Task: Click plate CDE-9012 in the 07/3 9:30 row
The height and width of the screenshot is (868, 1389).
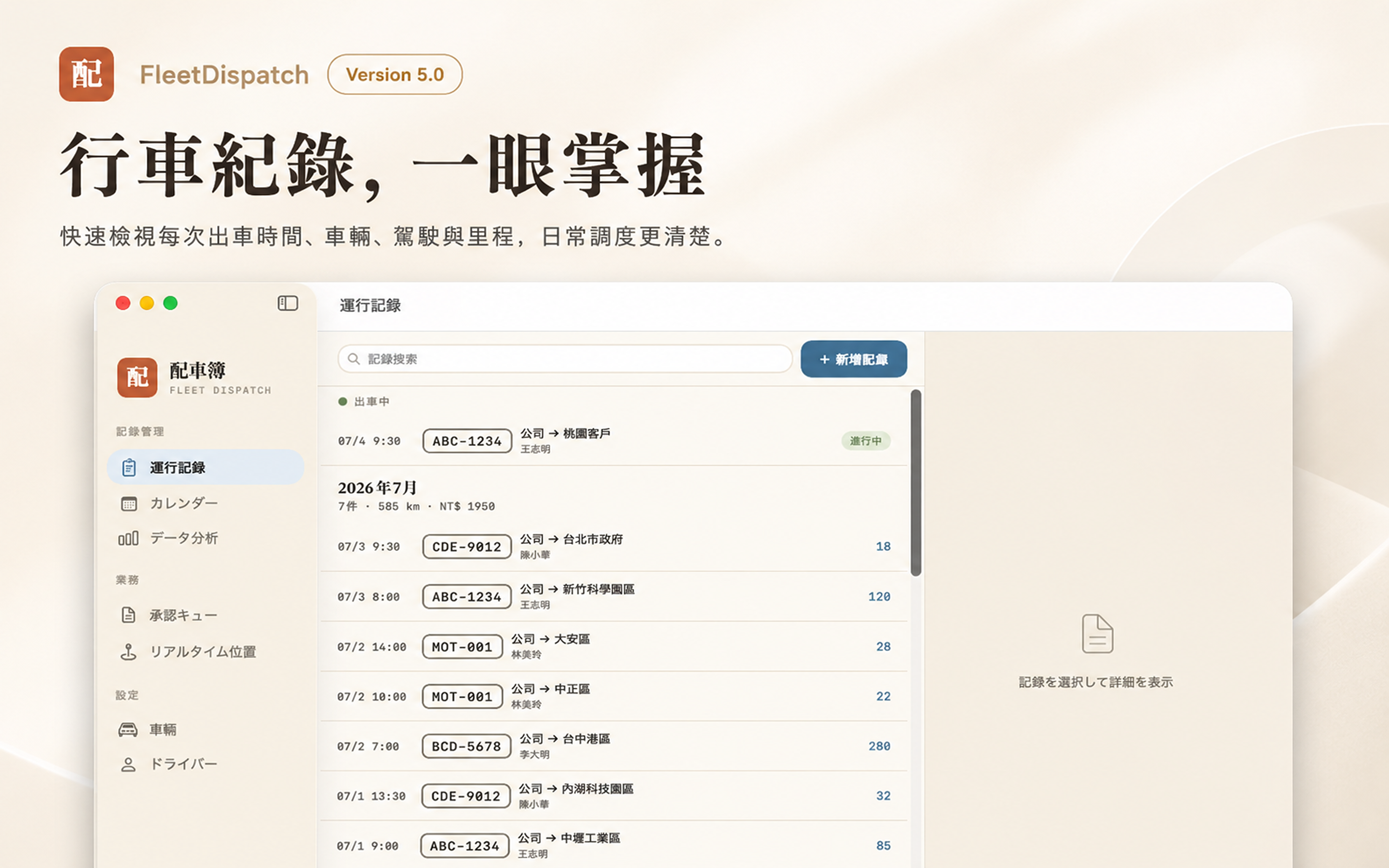Action: click(x=467, y=546)
